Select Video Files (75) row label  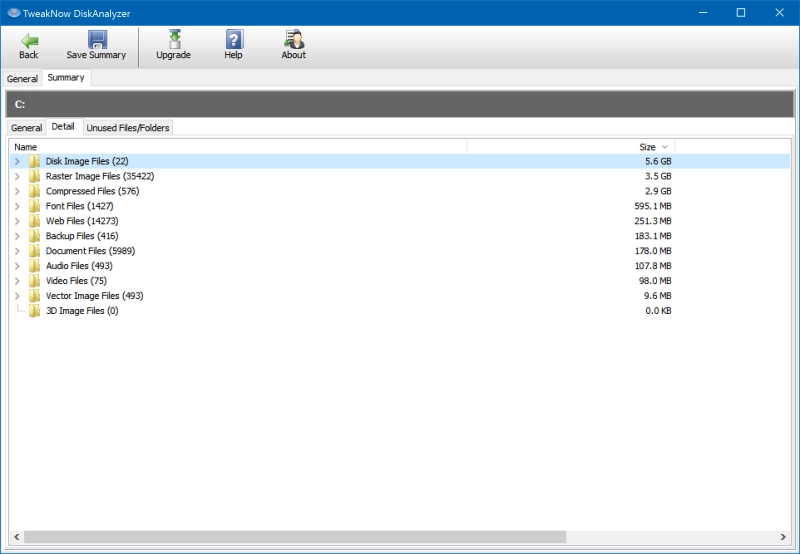point(76,281)
